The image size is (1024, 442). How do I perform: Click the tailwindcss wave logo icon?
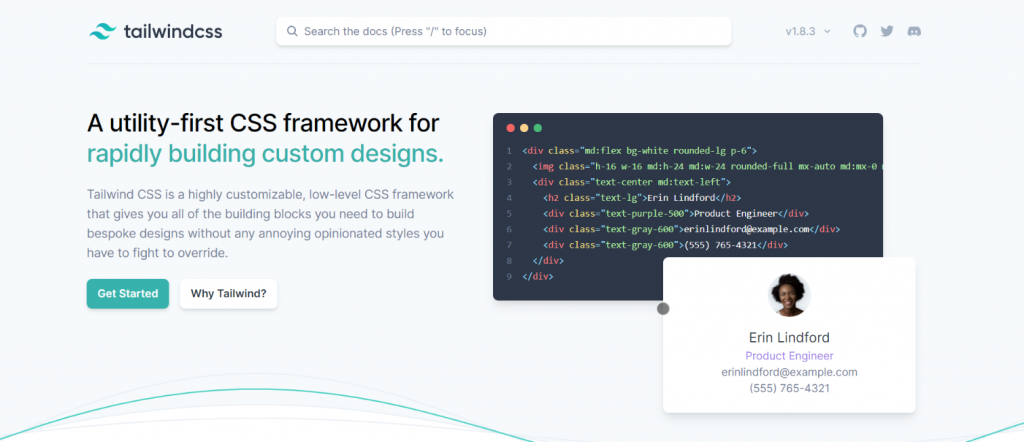pos(103,31)
